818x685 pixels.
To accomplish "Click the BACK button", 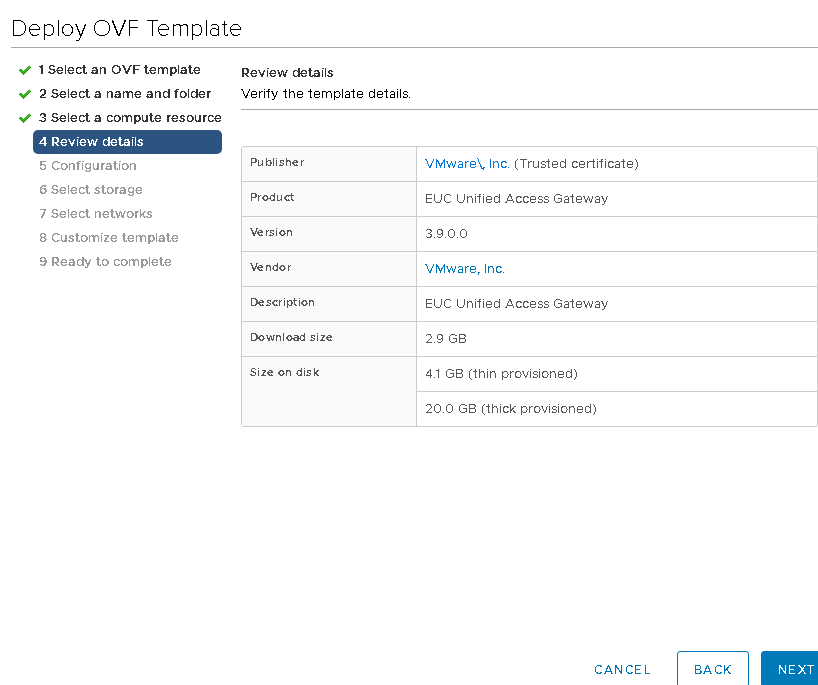I will 713,669.
